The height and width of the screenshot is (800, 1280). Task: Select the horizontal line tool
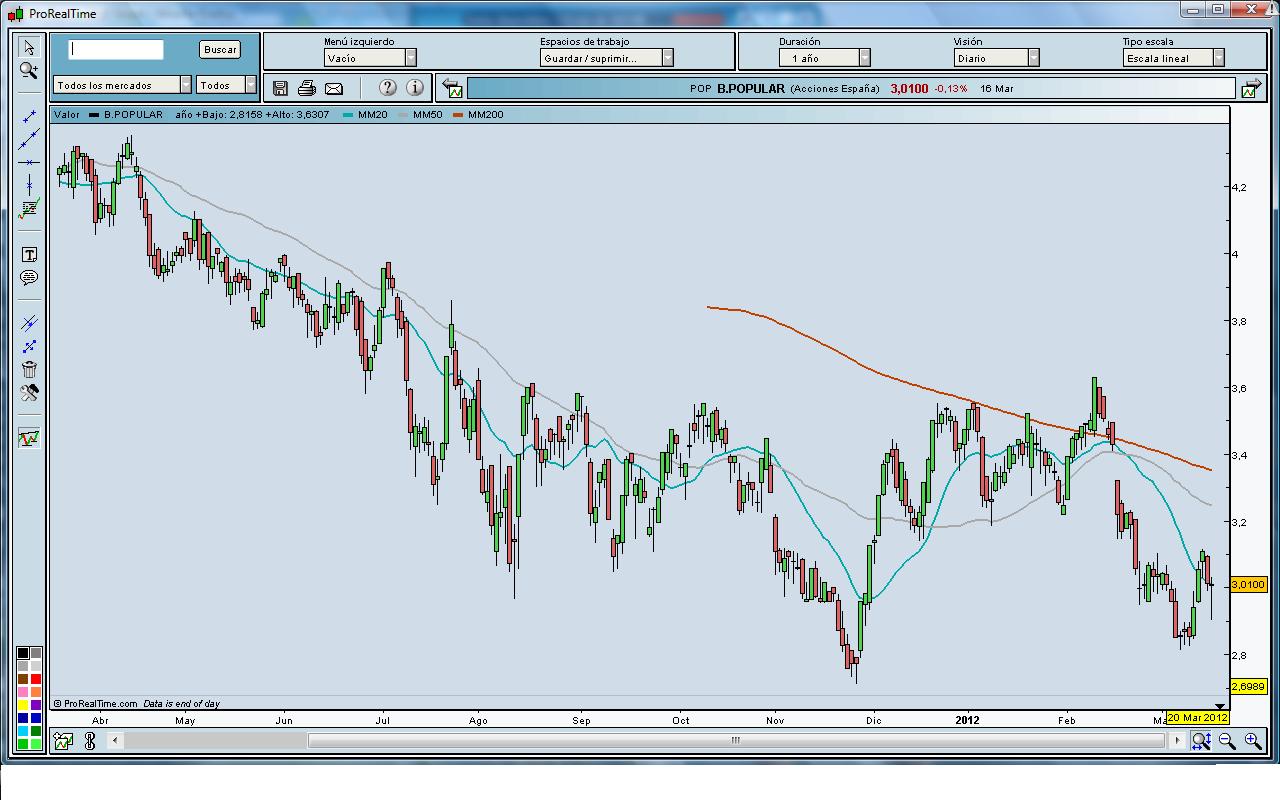pos(29,162)
